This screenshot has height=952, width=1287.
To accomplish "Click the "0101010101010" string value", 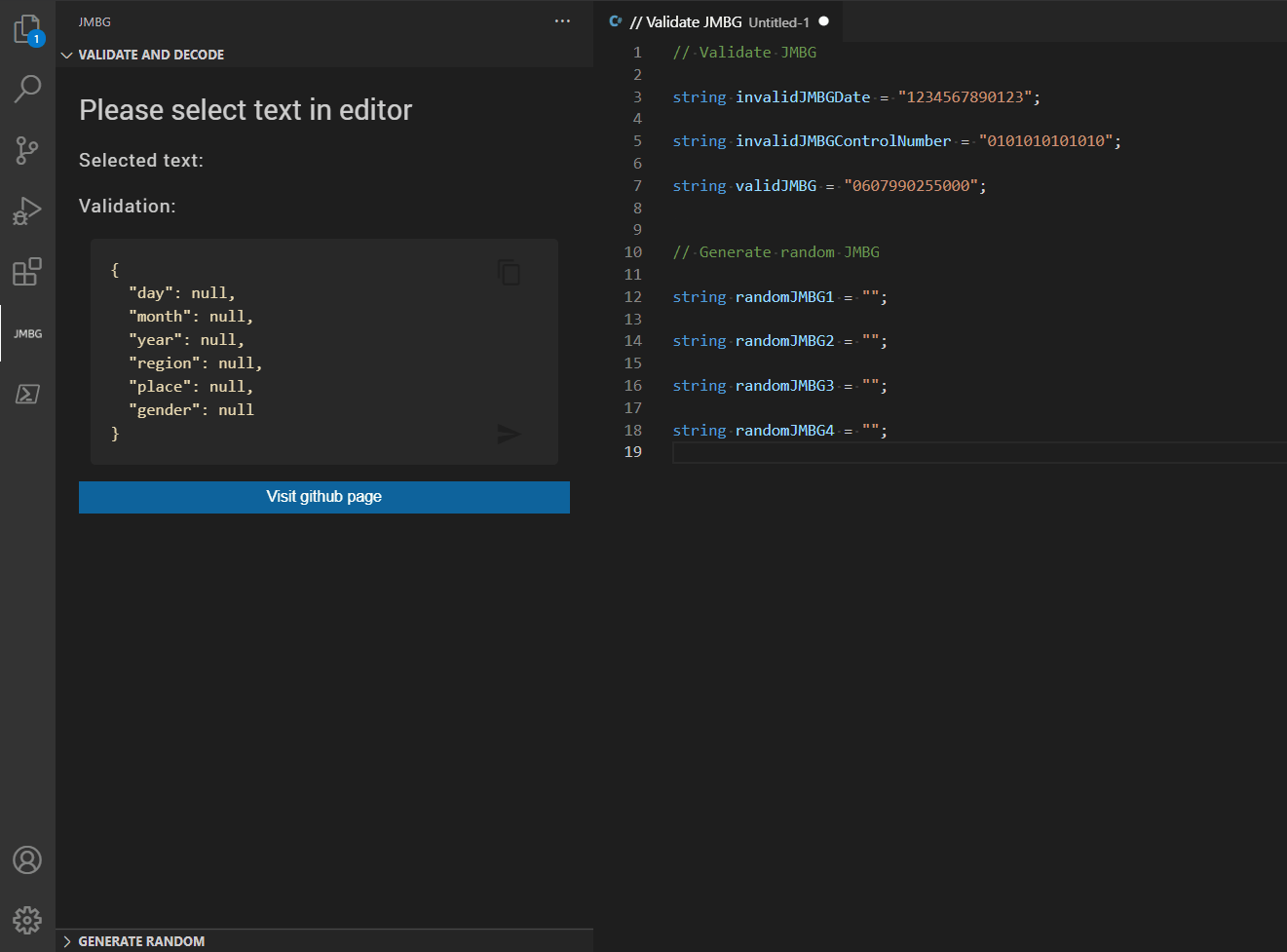I will [1045, 141].
